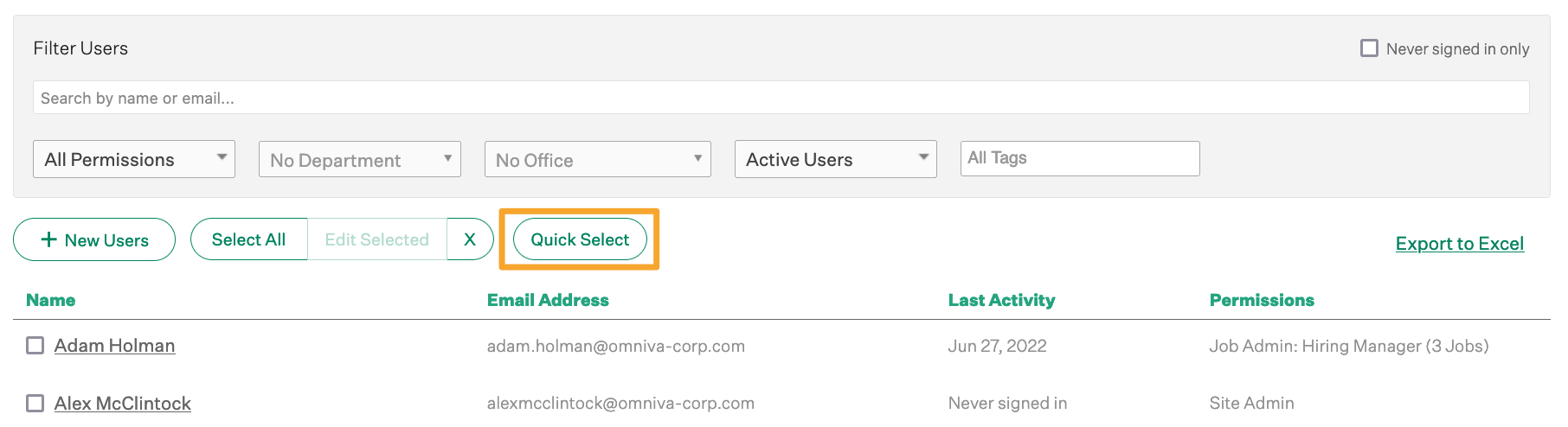Open the No Office dropdown
The width and height of the screenshot is (1568, 427).
(597, 160)
